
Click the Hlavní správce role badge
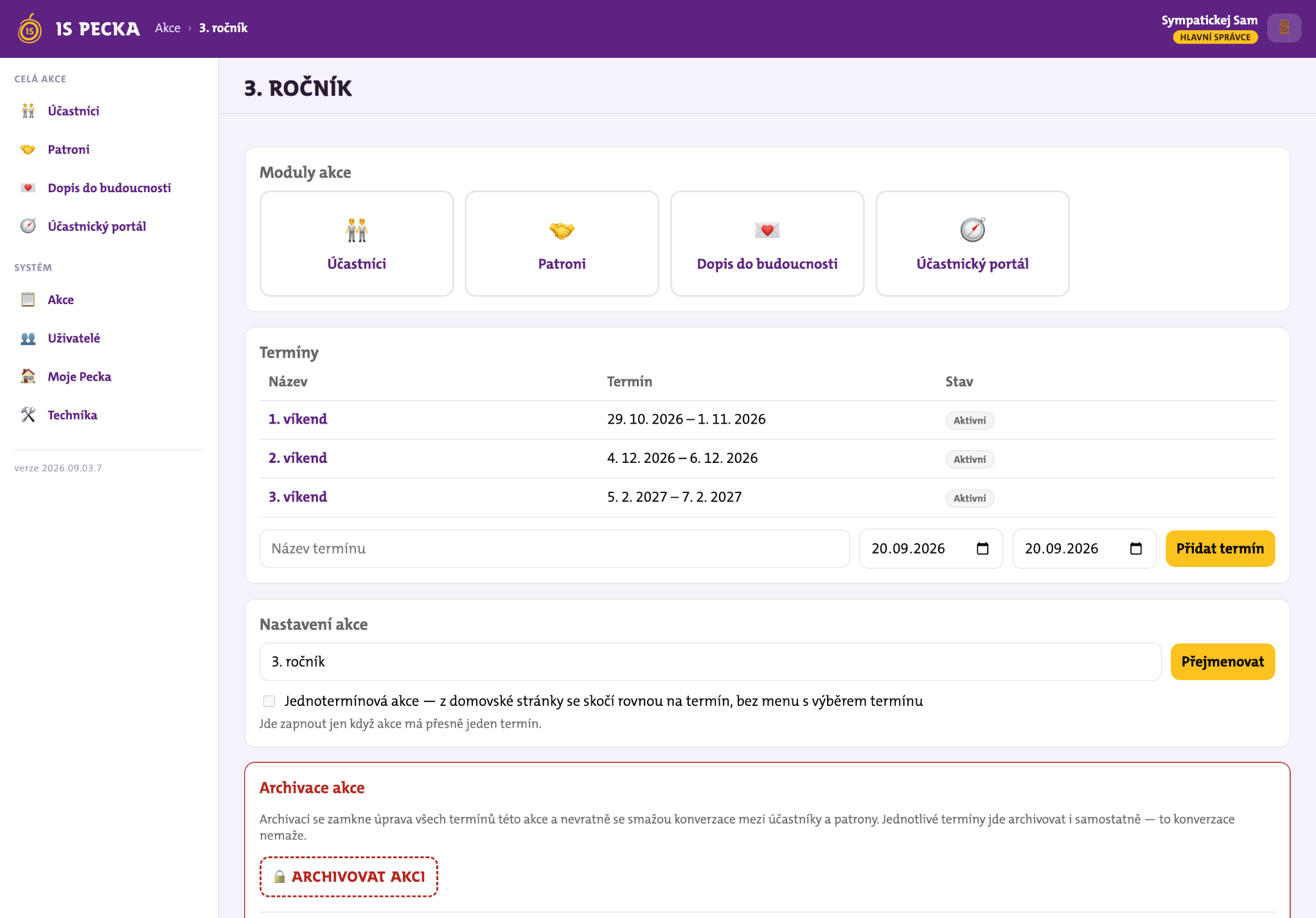coord(1215,37)
